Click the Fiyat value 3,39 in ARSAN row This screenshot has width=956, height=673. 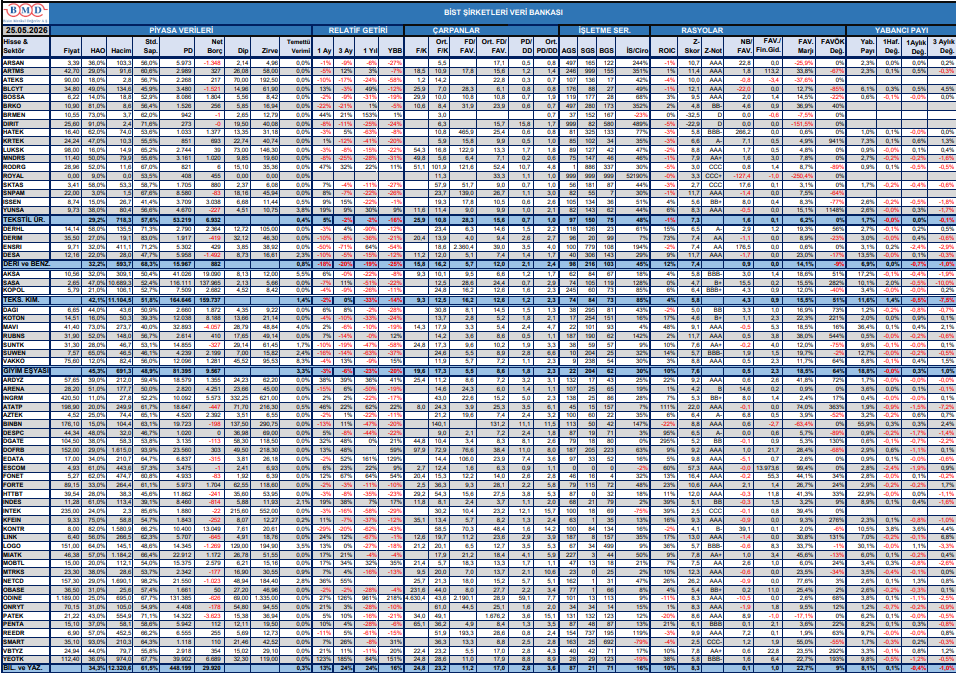[x=74, y=63]
